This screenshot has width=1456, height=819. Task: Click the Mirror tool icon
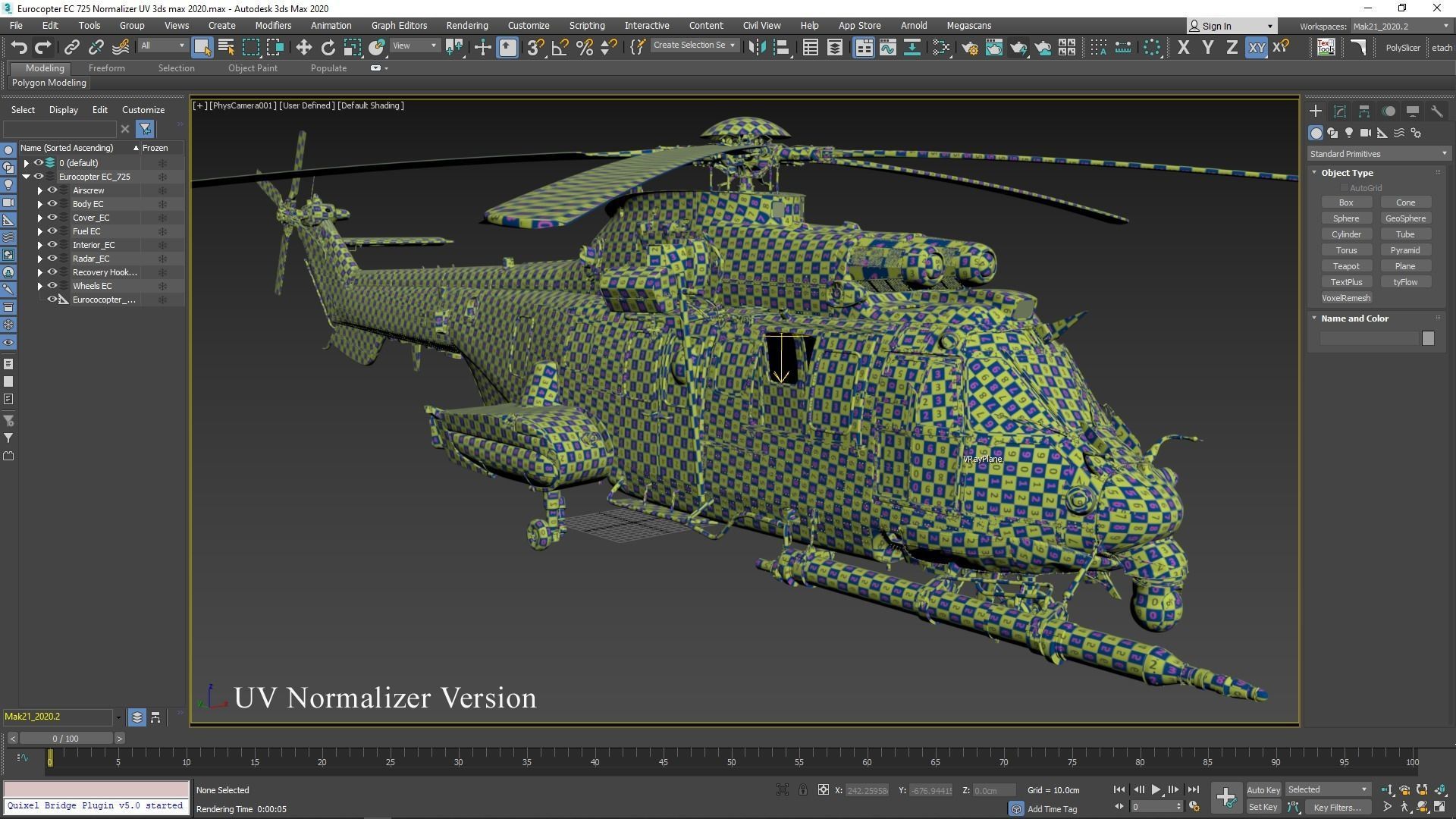point(756,48)
